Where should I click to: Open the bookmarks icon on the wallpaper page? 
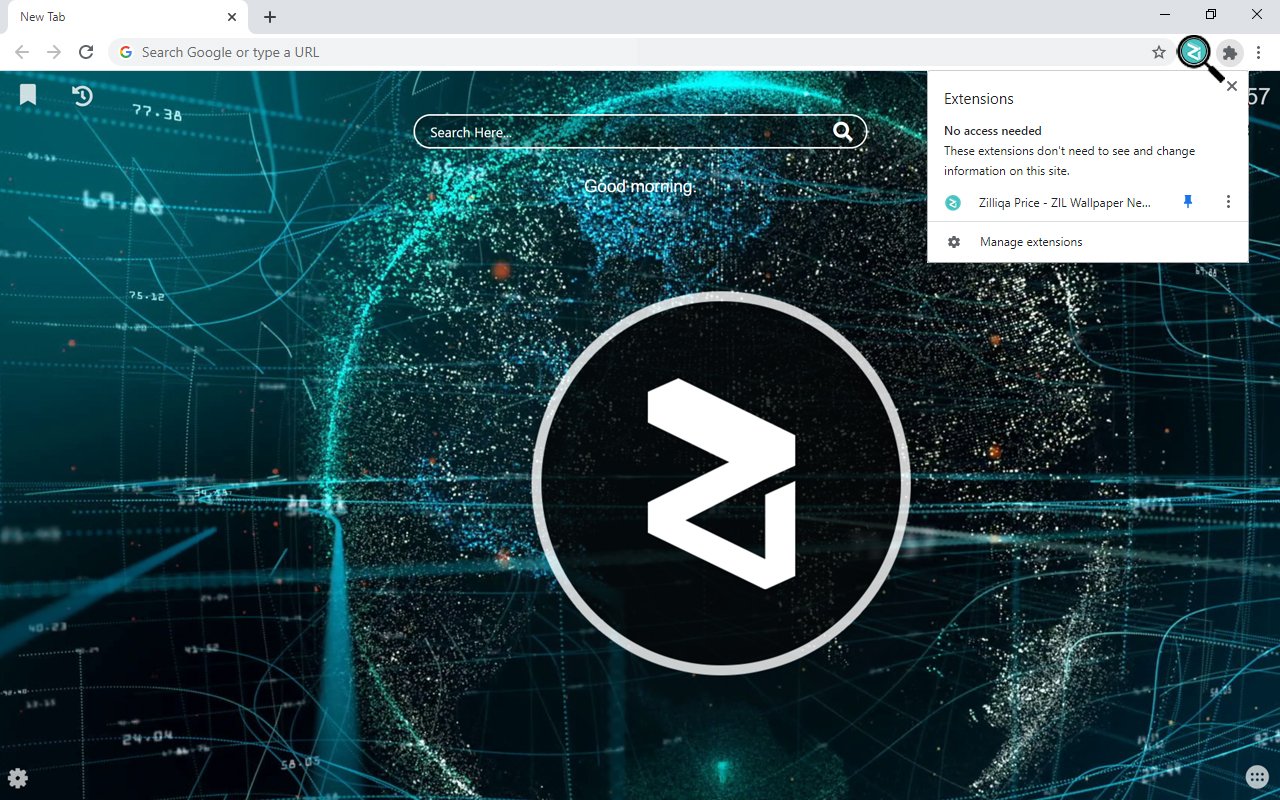click(28, 95)
